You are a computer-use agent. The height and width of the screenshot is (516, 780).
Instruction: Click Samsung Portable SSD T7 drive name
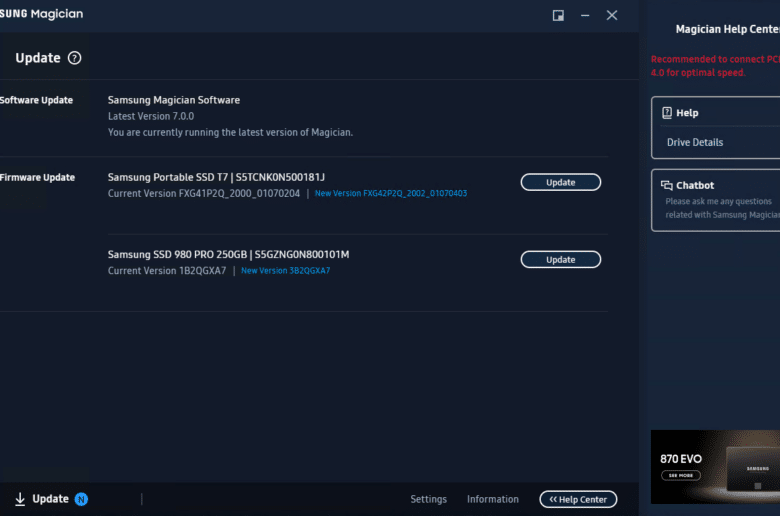[x=168, y=177]
